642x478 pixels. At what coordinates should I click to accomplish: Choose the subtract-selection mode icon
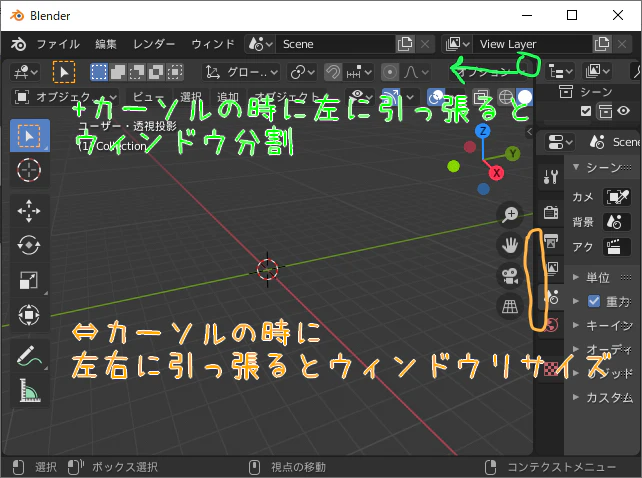pyautogui.click(x=137, y=72)
